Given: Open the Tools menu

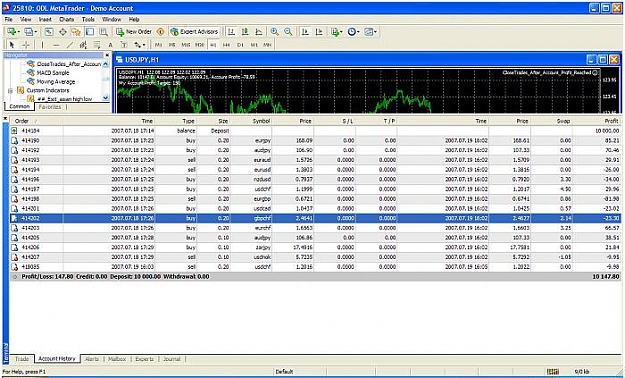Looking at the screenshot, I should 88,19.
